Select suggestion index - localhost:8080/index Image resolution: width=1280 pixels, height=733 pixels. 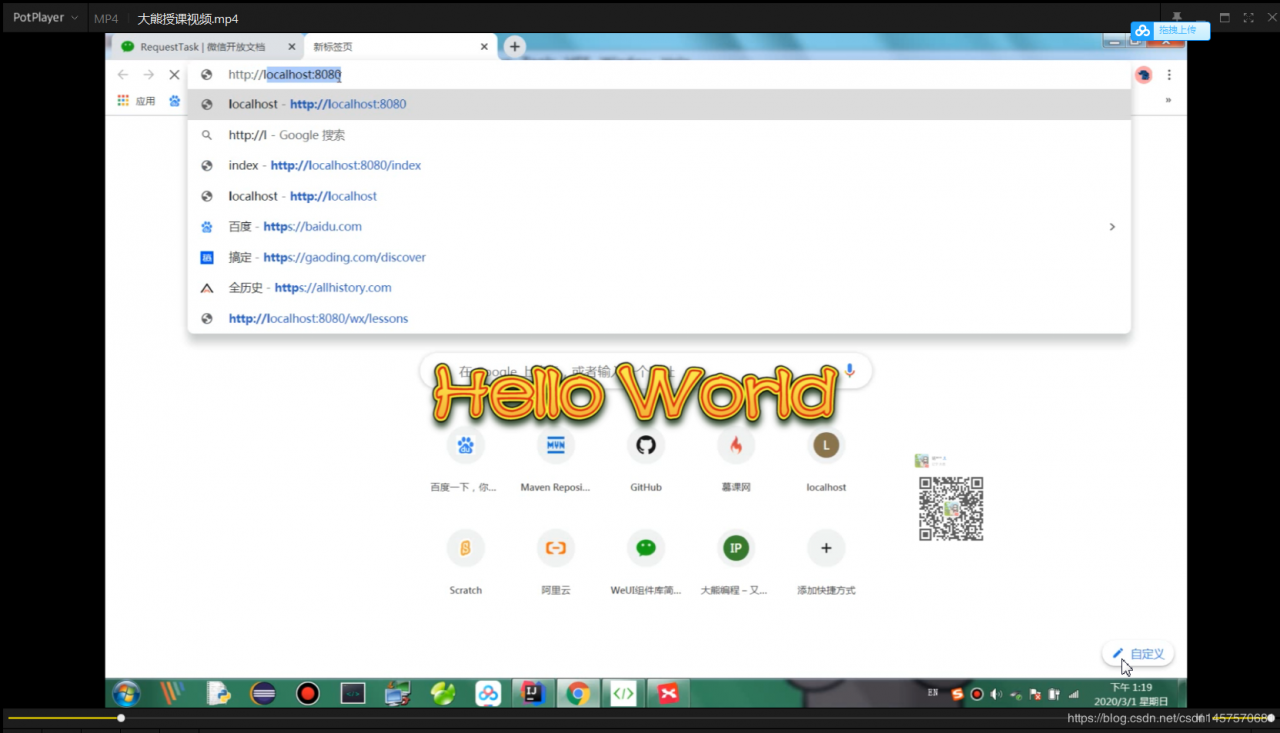point(659,165)
